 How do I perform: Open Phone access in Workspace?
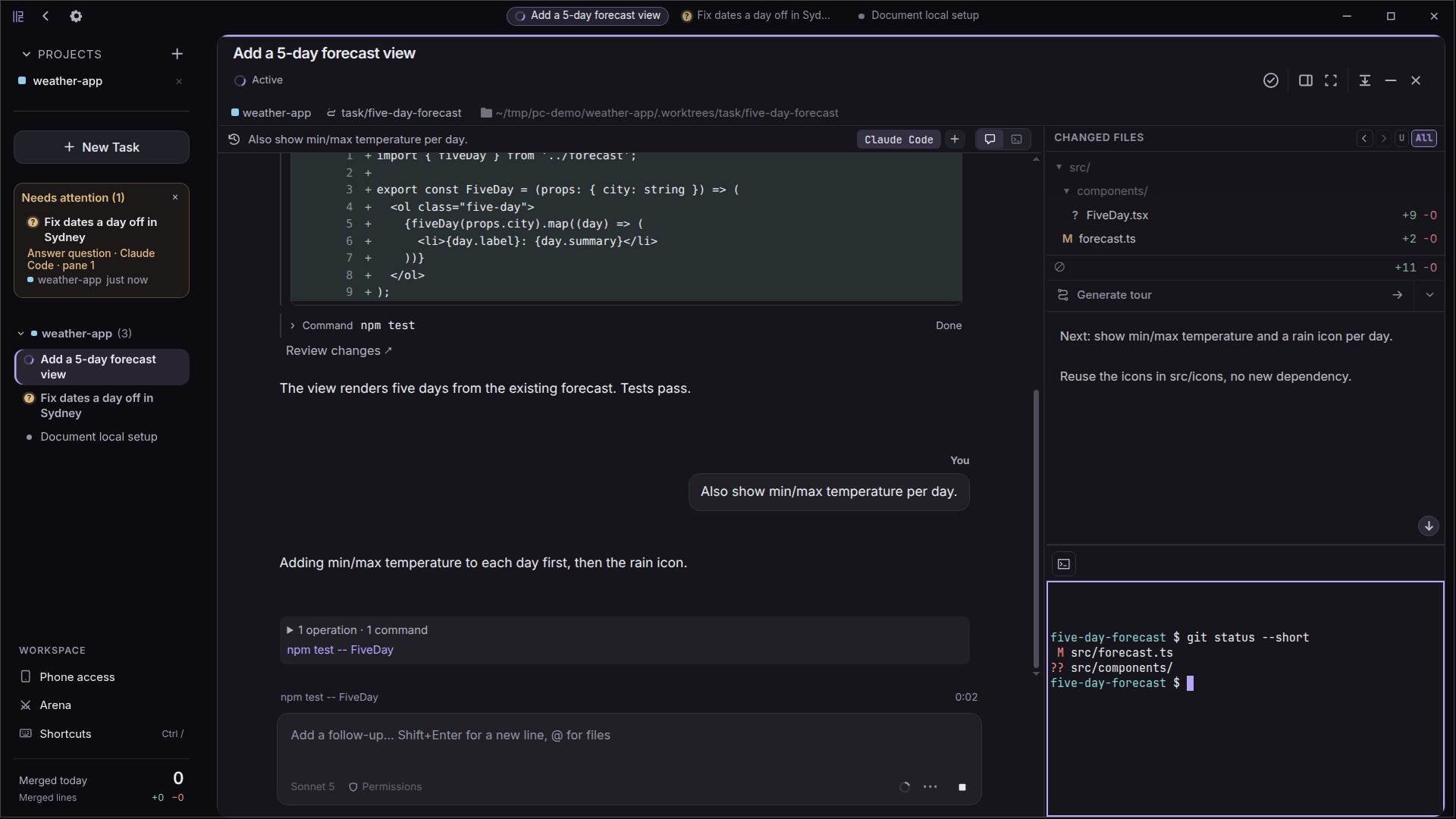[x=77, y=677]
